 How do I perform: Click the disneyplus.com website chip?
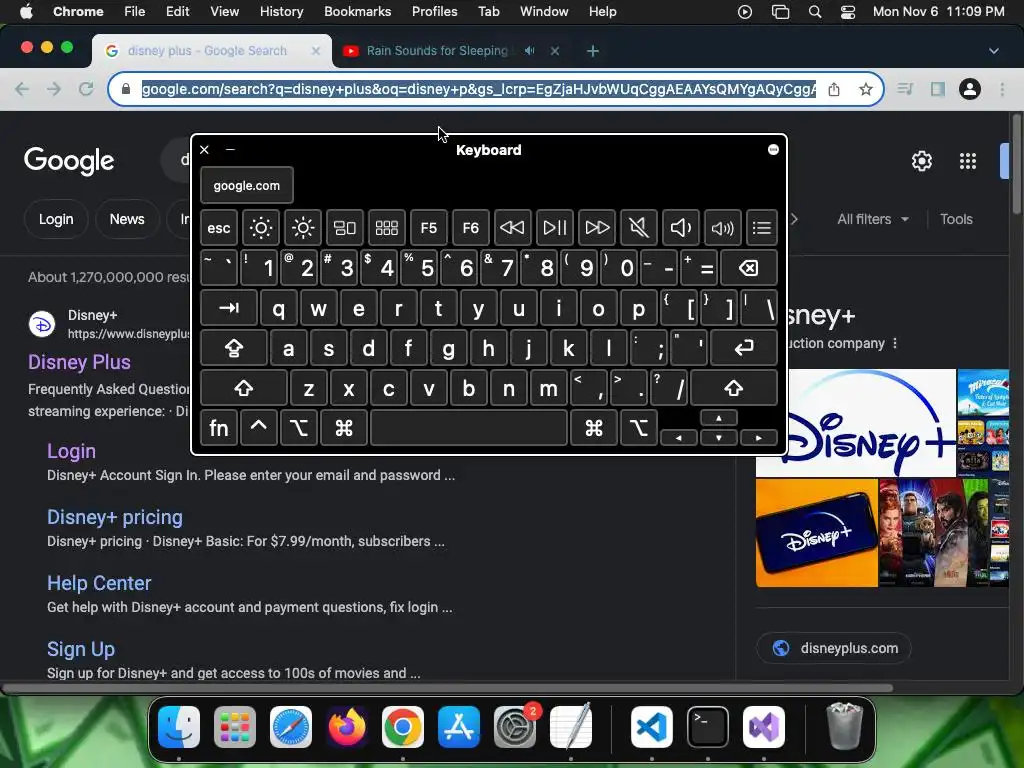(834, 648)
